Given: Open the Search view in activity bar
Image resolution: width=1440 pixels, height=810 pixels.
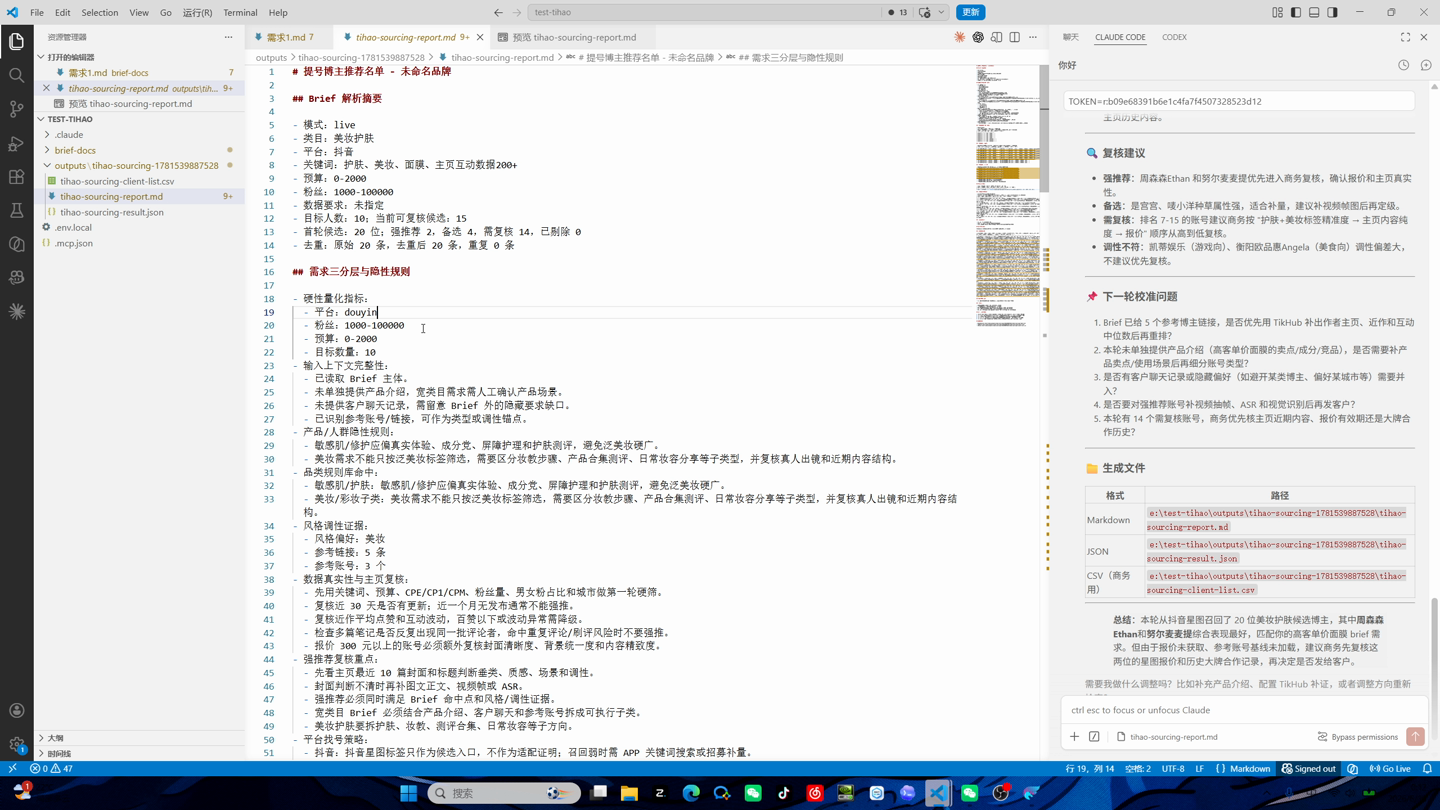Looking at the screenshot, I should tap(16, 75).
